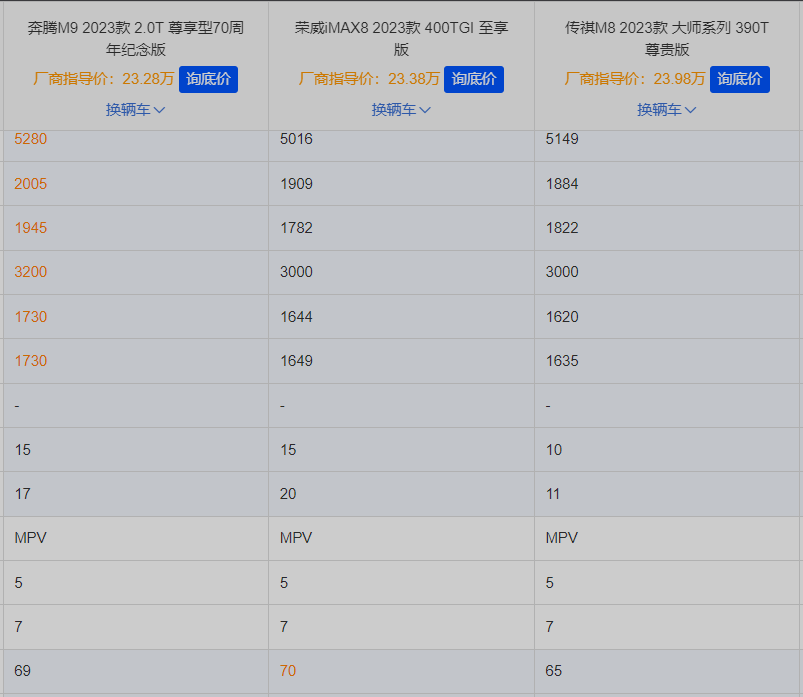
Task: Expand 换辆车 dropdown under 奔腾M9
Action: (x=135, y=110)
